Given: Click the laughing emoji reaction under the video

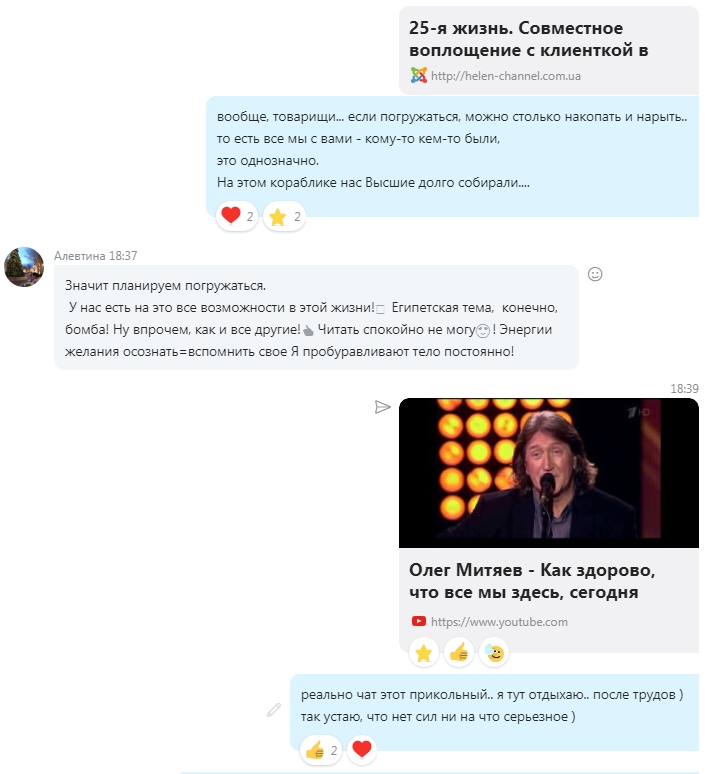Looking at the screenshot, I should [x=494, y=653].
